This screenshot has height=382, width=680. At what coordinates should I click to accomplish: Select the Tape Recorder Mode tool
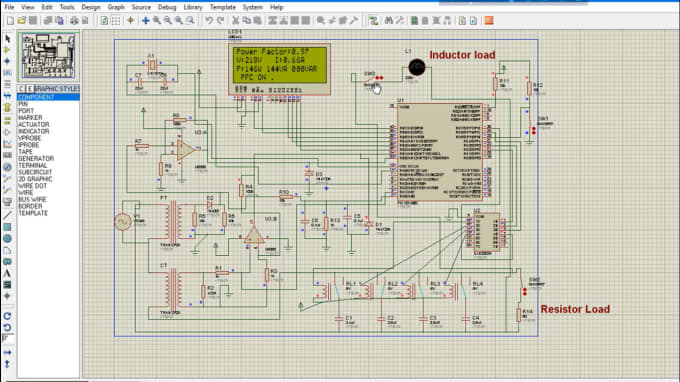coord(7,155)
